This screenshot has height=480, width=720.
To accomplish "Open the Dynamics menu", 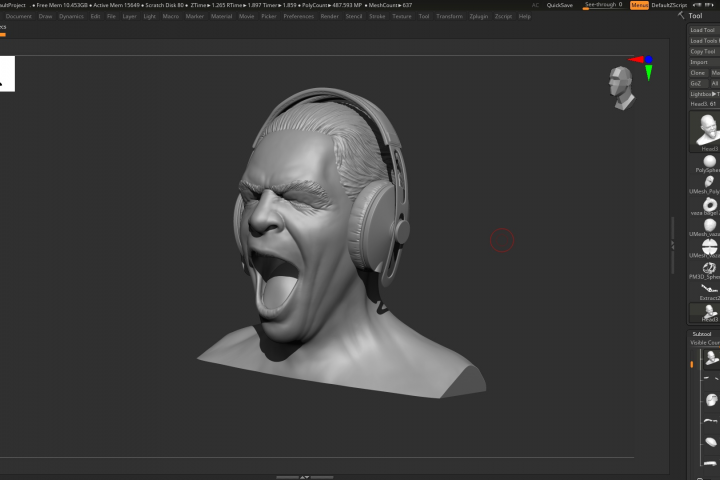I will (72, 16).
